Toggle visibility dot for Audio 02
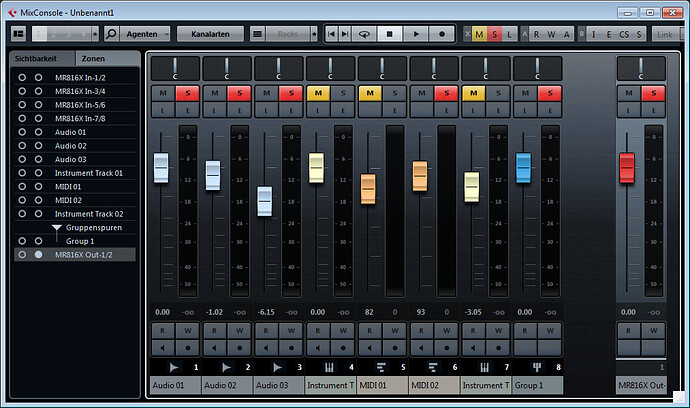690x408 pixels. pos(38,146)
